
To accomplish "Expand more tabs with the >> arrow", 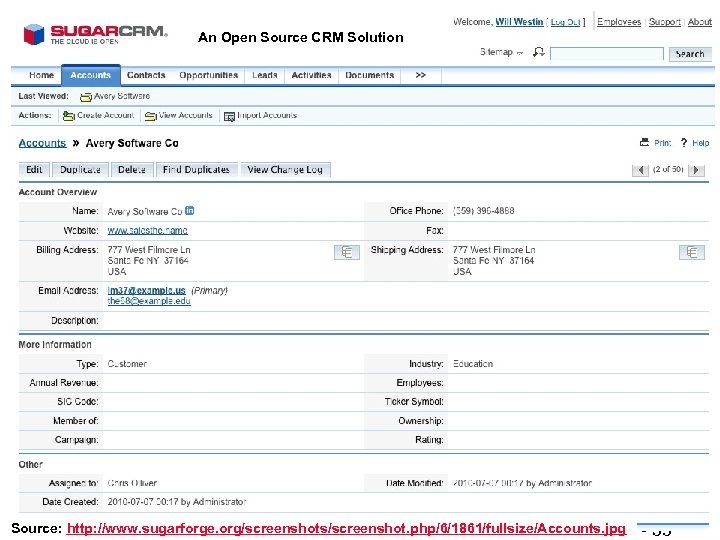I will pos(421,75).
